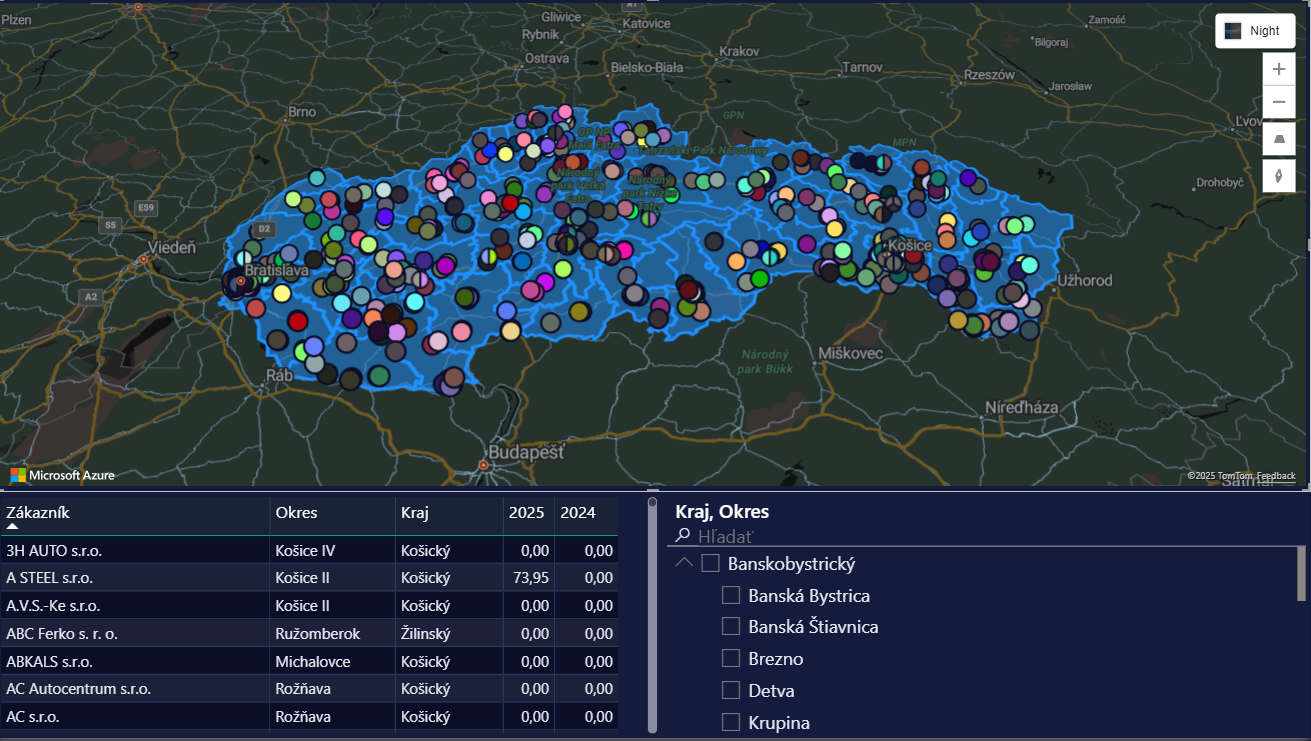Zoom in the map with plus button
Viewport: 1311px width, 741px height.
1279,70
